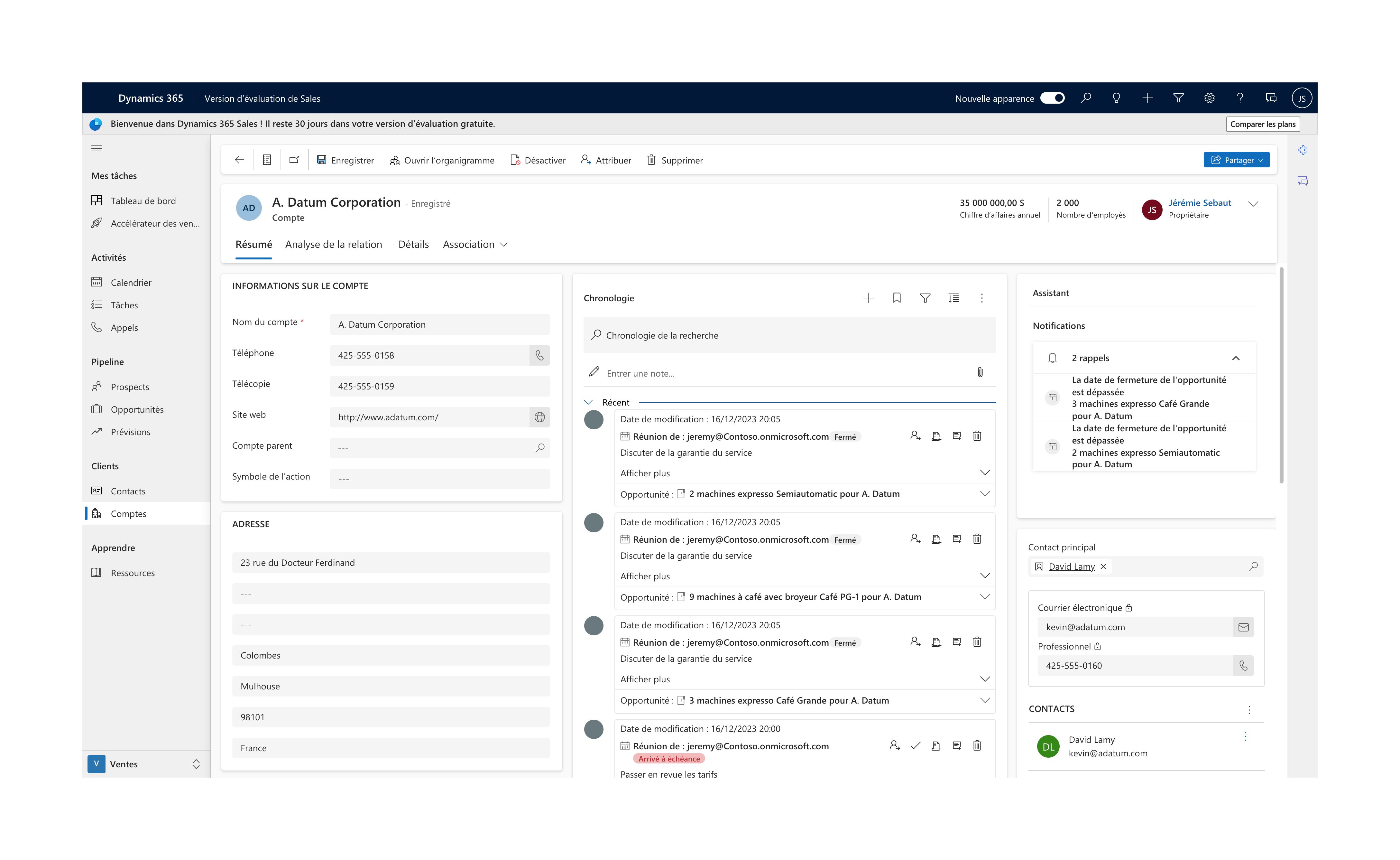This screenshot has height=860, width=1400.
Task: Open the lightbulb assistant icon in top bar
Action: coord(1116,98)
